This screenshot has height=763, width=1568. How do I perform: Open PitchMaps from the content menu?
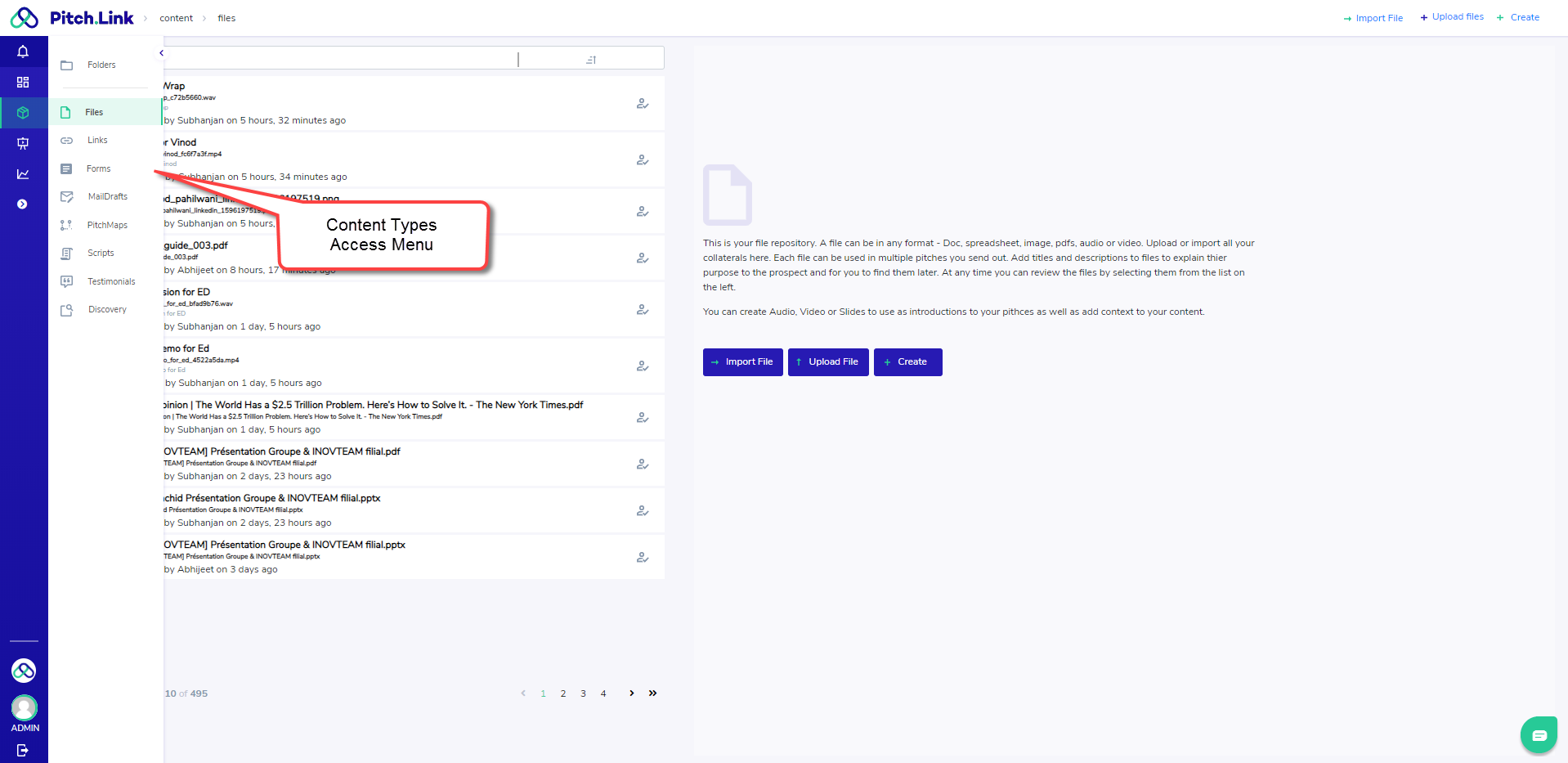pos(107,225)
